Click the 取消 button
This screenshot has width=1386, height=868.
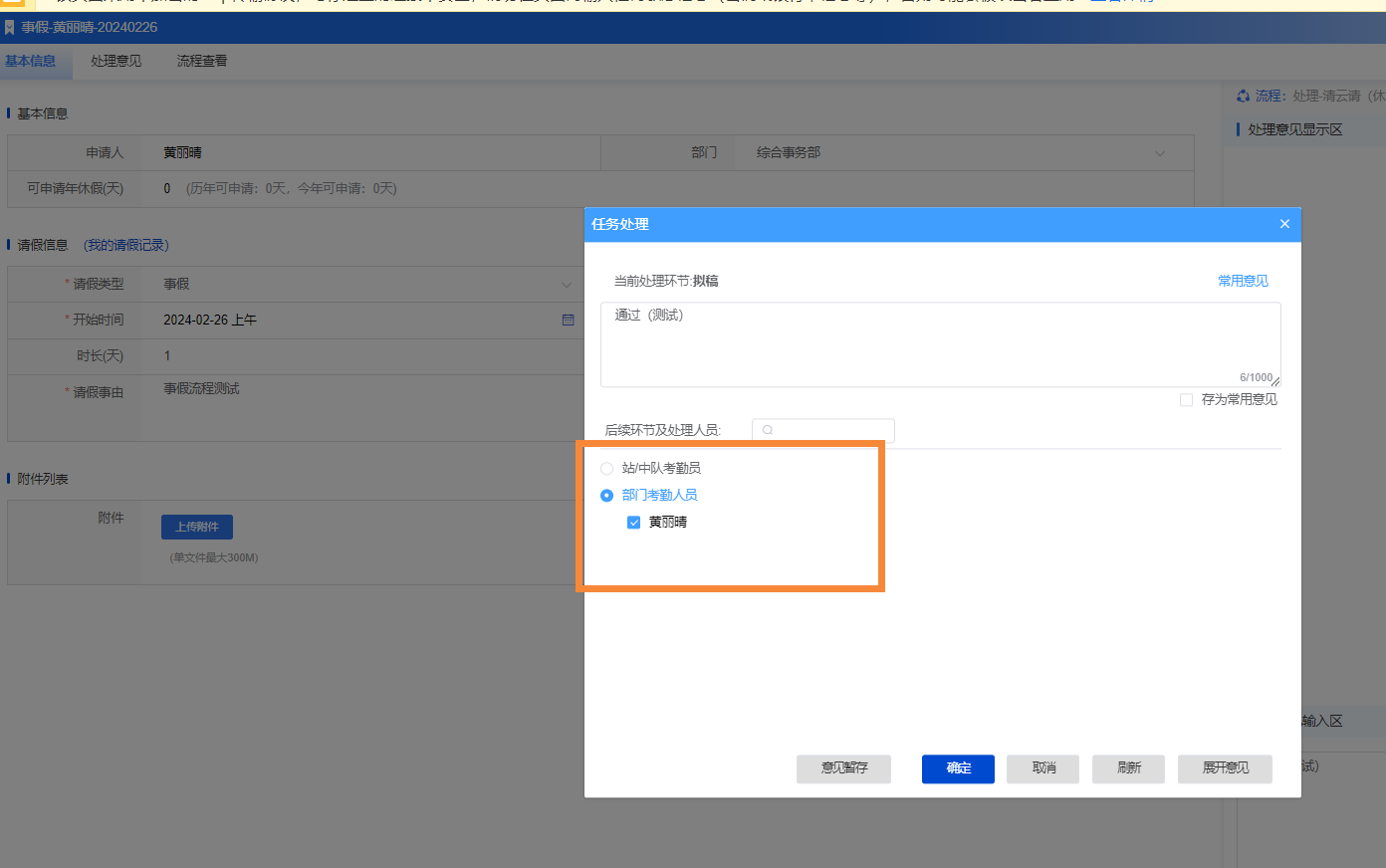tap(1042, 768)
